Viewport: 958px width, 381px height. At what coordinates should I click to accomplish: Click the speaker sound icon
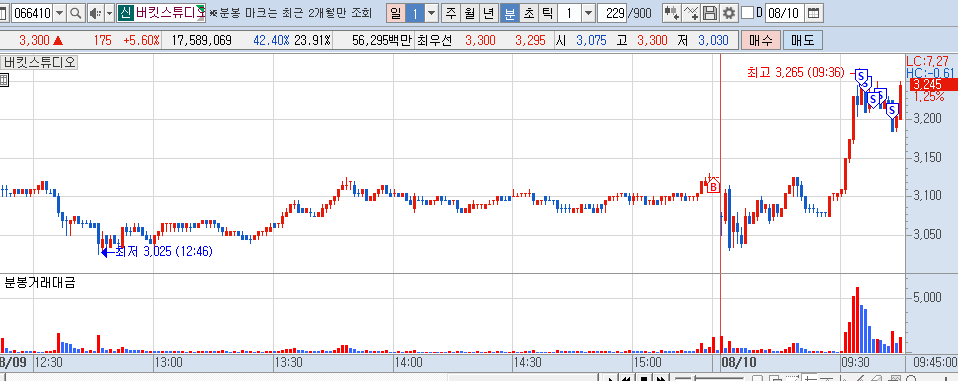click(95, 12)
